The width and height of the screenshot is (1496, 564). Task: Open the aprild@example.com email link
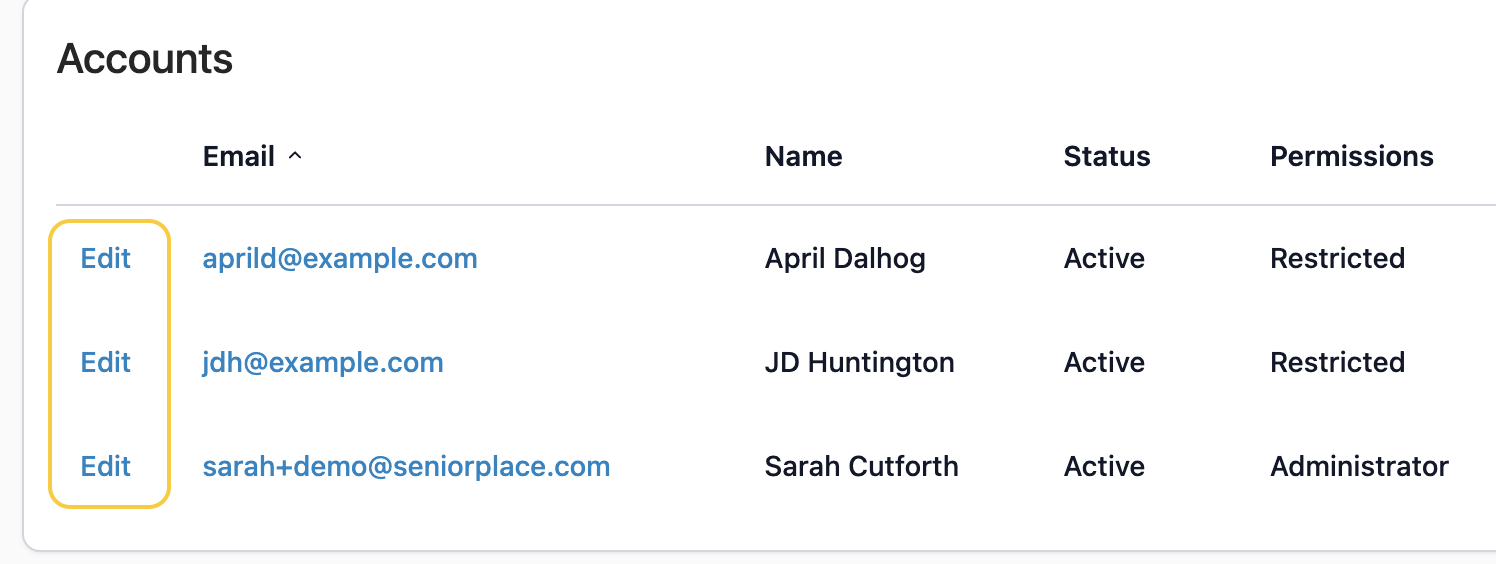coord(340,259)
